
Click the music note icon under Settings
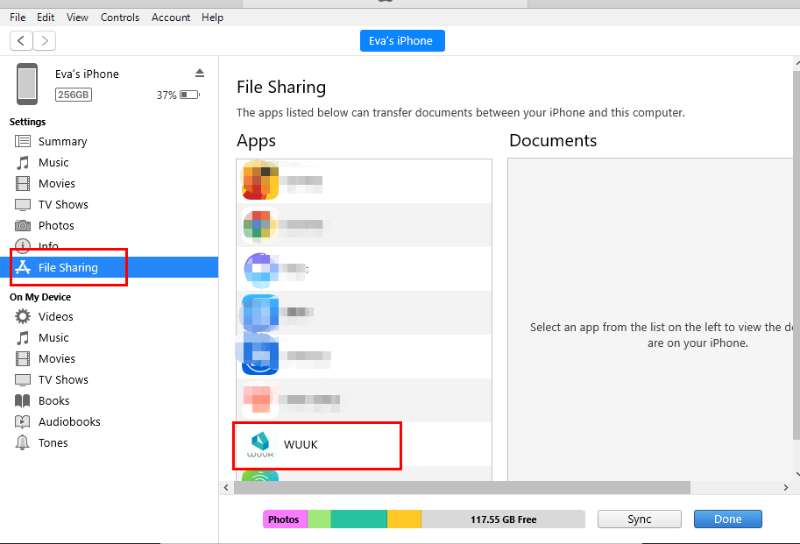click(x=22, y=162)
